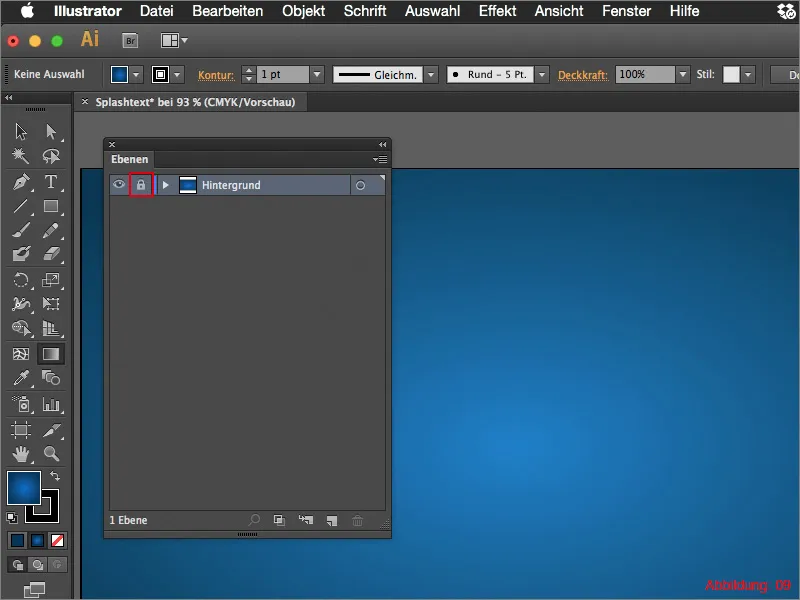
Task: Pick the Warp tool
Action: click(21, 304)
